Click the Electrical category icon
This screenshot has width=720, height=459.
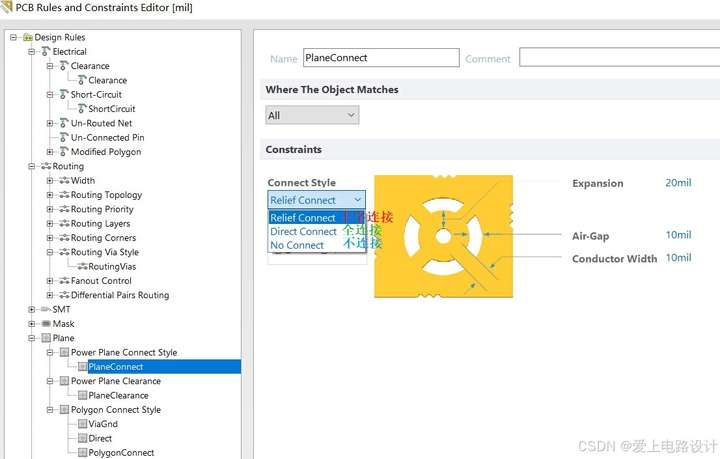click(x=46, y=51)
